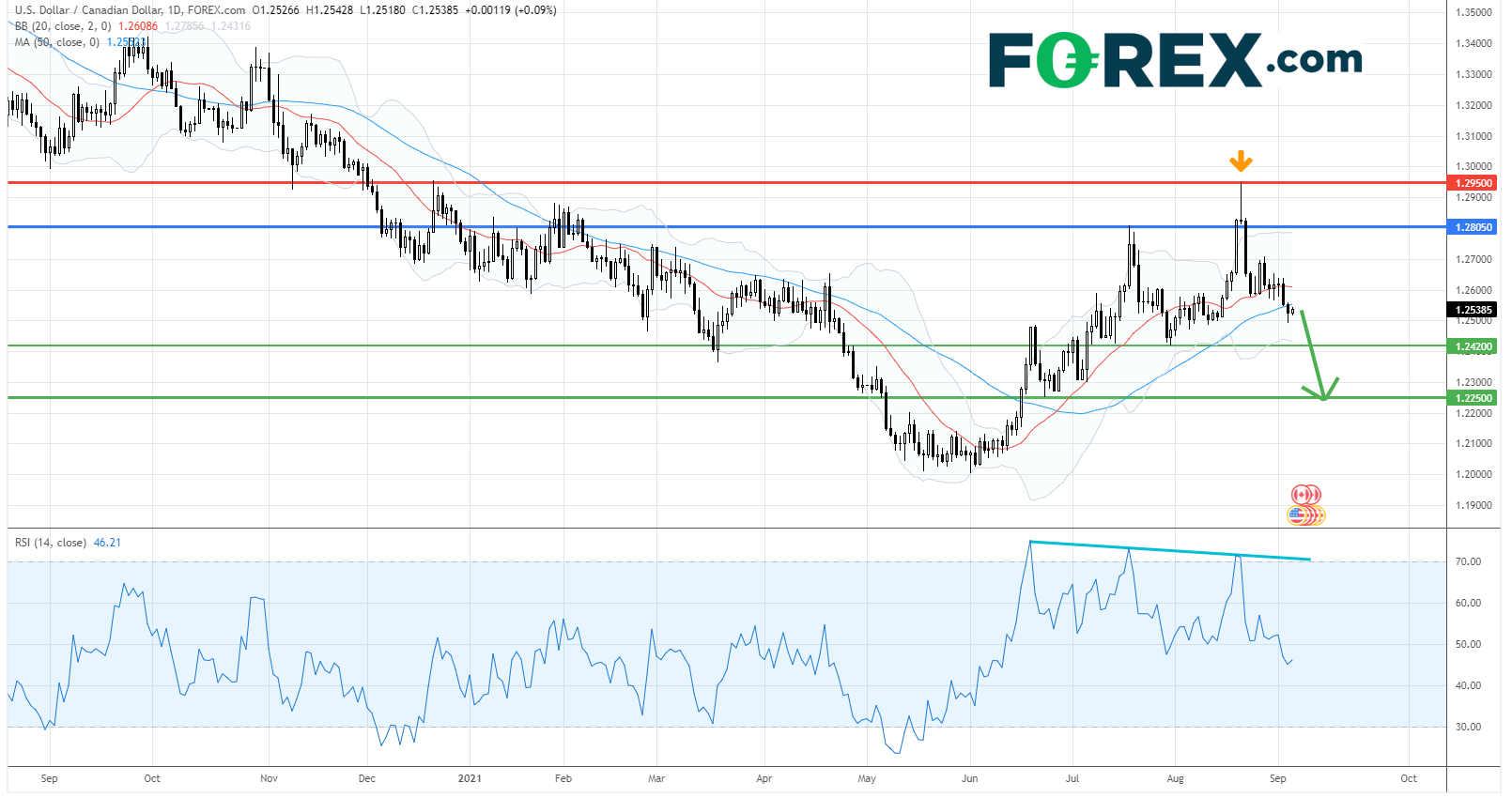Click the FOREX.com logo
The image size is (1512, 798).
1175,60
